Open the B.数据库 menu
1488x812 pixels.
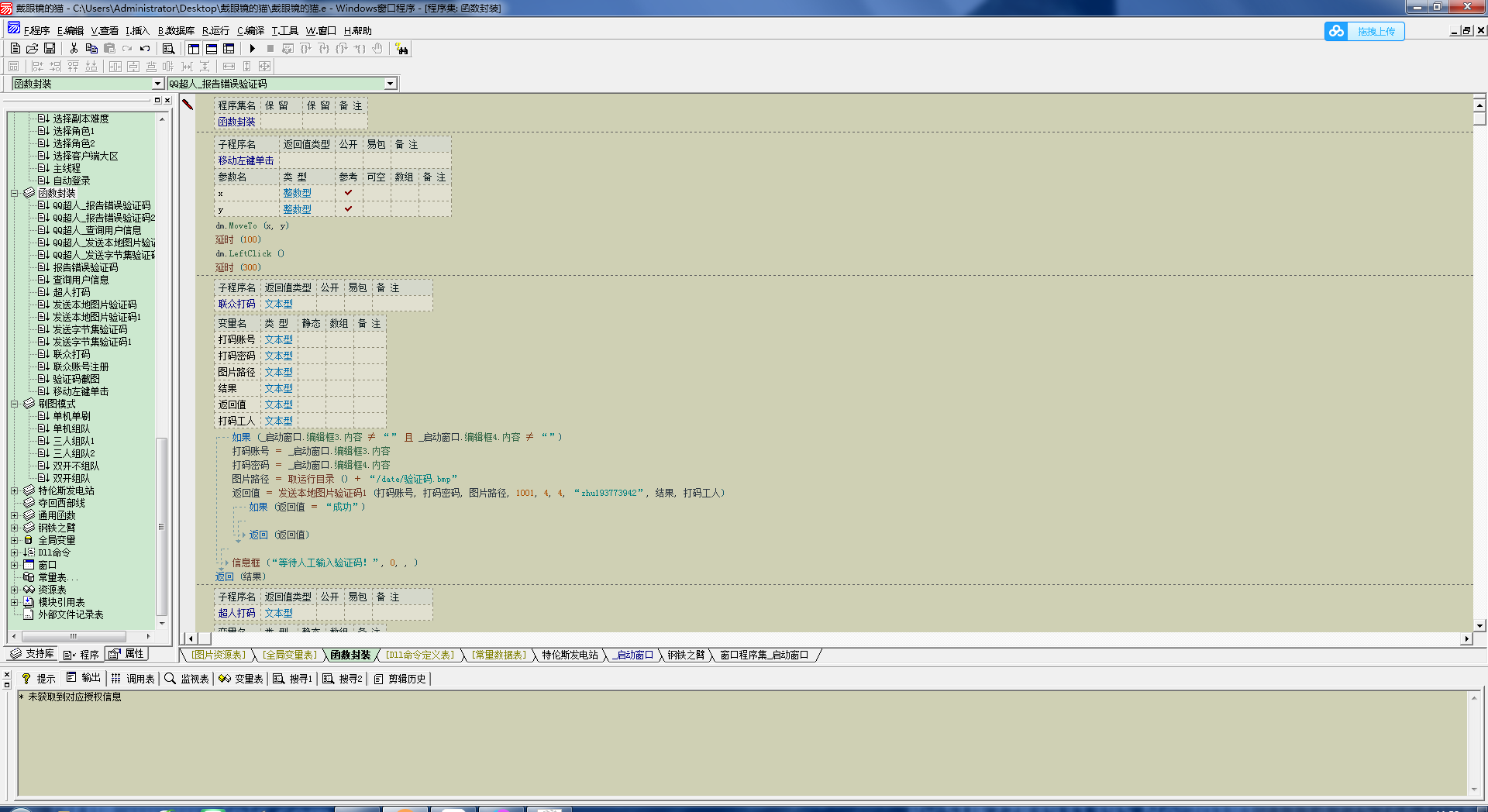tap(176, 31)
